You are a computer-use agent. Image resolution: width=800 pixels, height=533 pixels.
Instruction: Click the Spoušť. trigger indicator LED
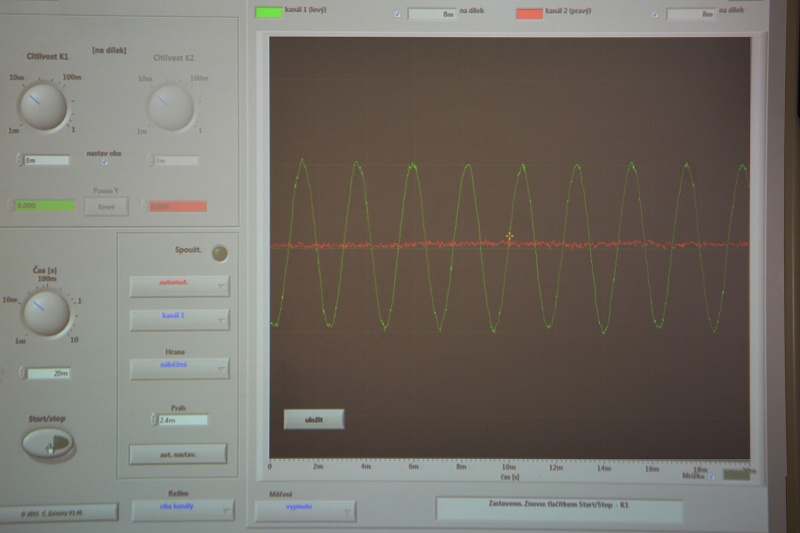(x=219, y=253)
